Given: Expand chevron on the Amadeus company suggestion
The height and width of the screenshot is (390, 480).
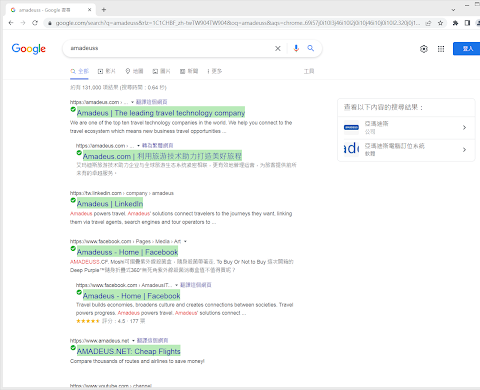Looking at the screenshot, I should pyautogui.click(x=464, y=127).
